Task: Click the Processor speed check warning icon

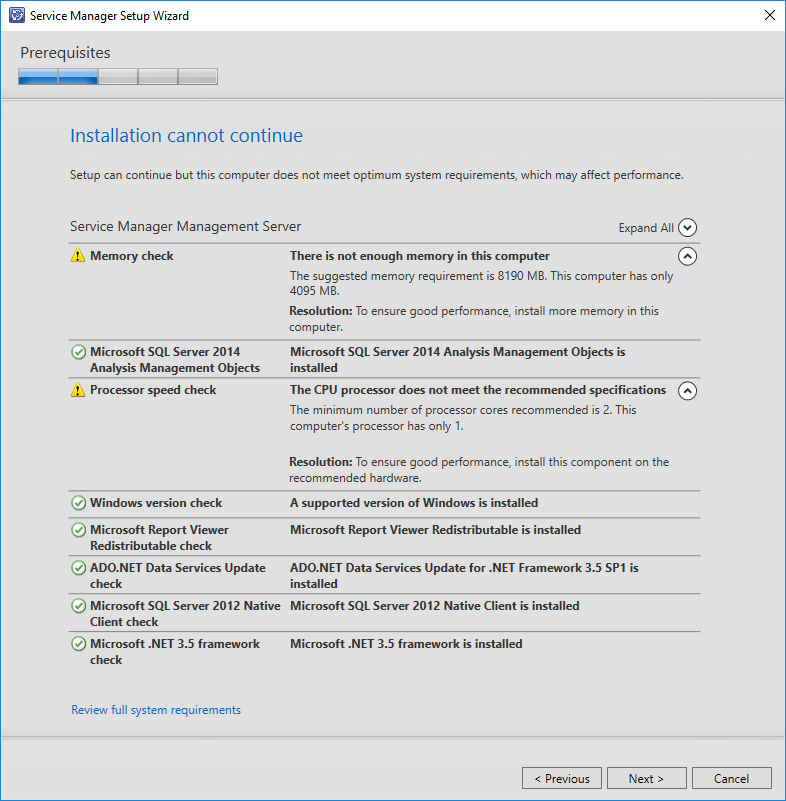Action: point(78,390)
